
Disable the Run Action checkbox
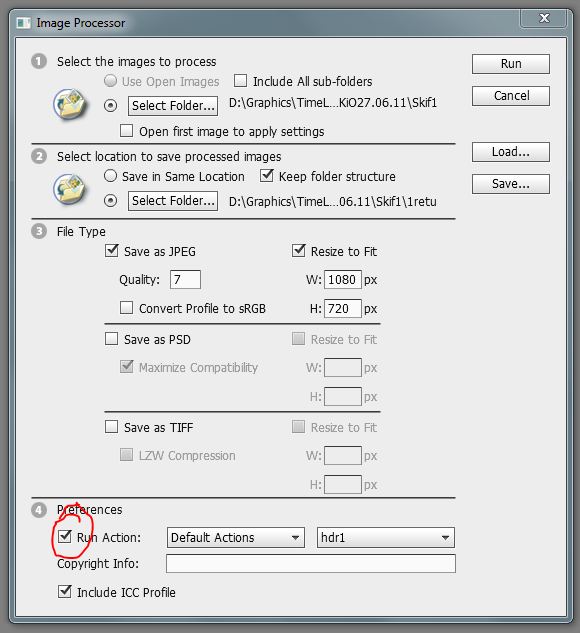(65, 537)
